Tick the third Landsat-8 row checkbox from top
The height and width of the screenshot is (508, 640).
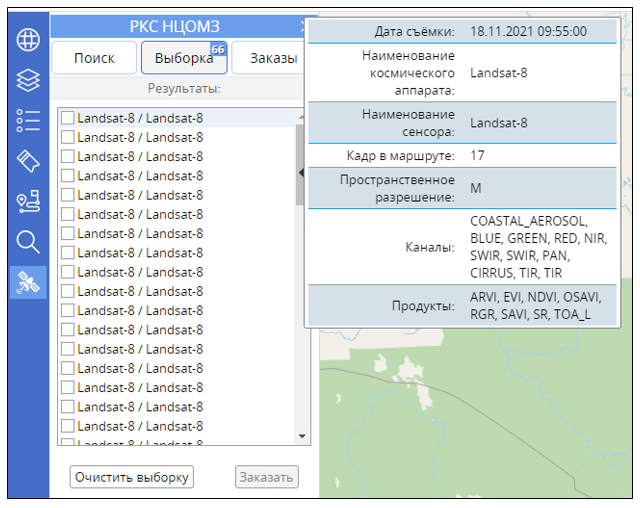68,156
